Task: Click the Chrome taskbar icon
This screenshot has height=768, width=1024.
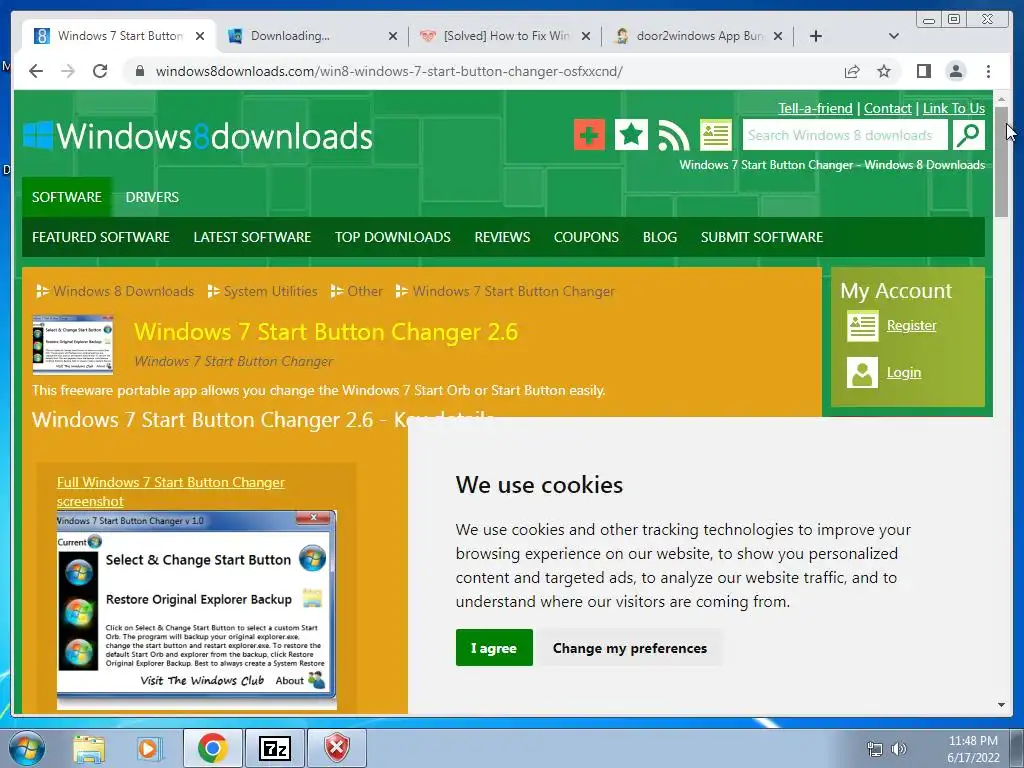Action: click(212, 748)
